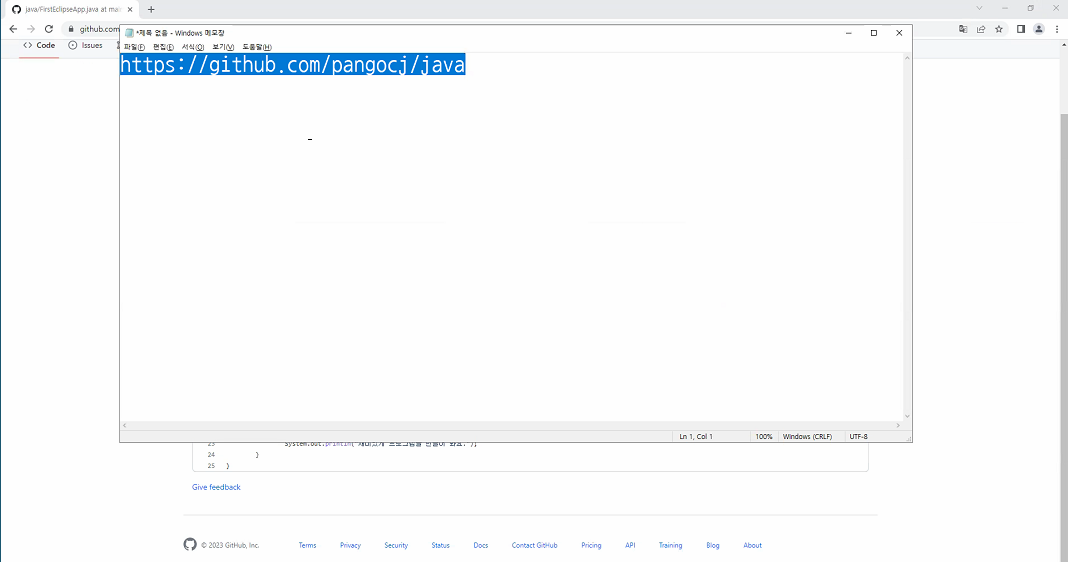Close the FirstEclipseApp.java browser tab

(x=130, y=10)
